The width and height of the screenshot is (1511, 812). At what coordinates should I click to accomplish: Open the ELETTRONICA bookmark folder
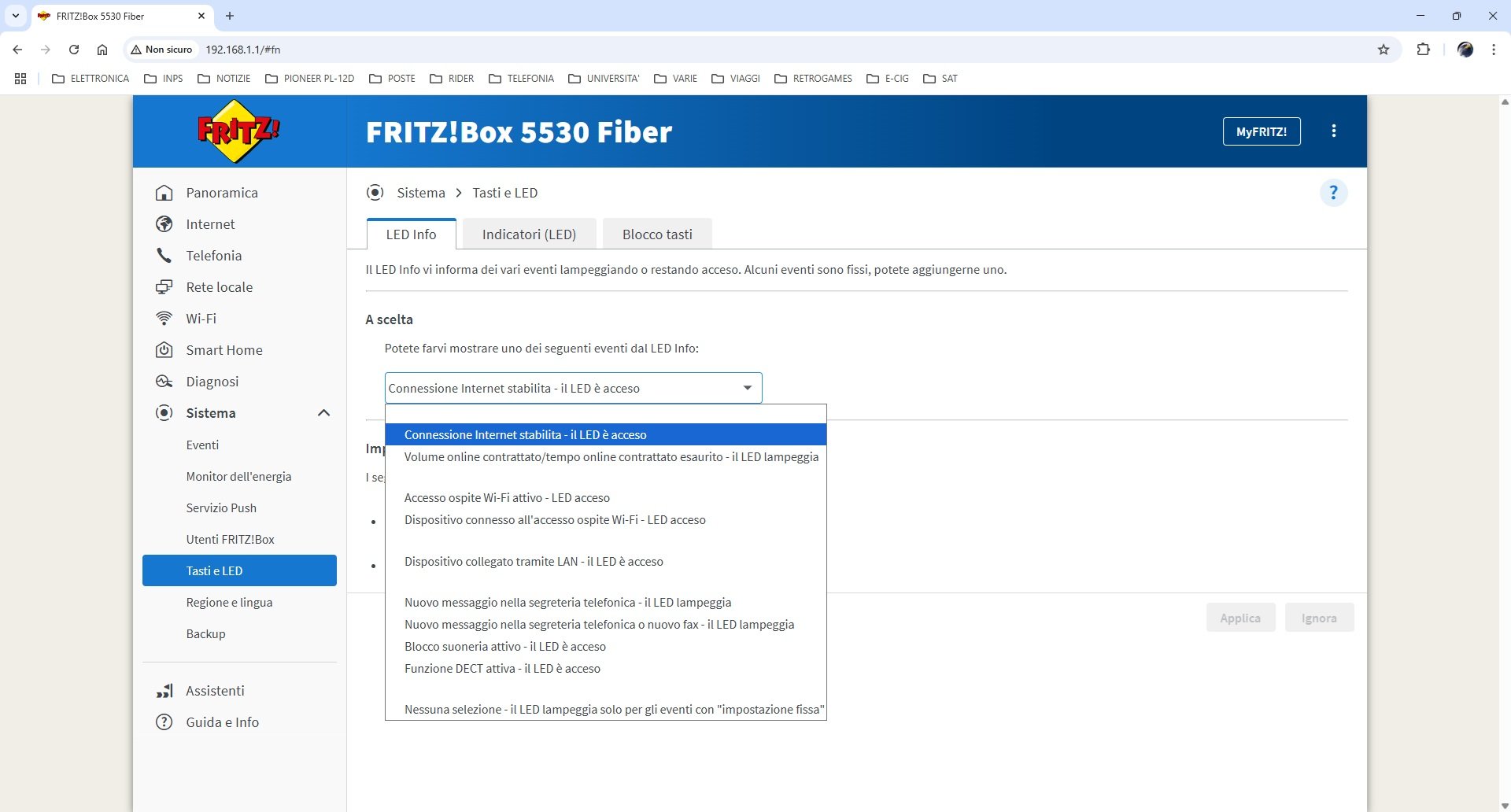91,79
